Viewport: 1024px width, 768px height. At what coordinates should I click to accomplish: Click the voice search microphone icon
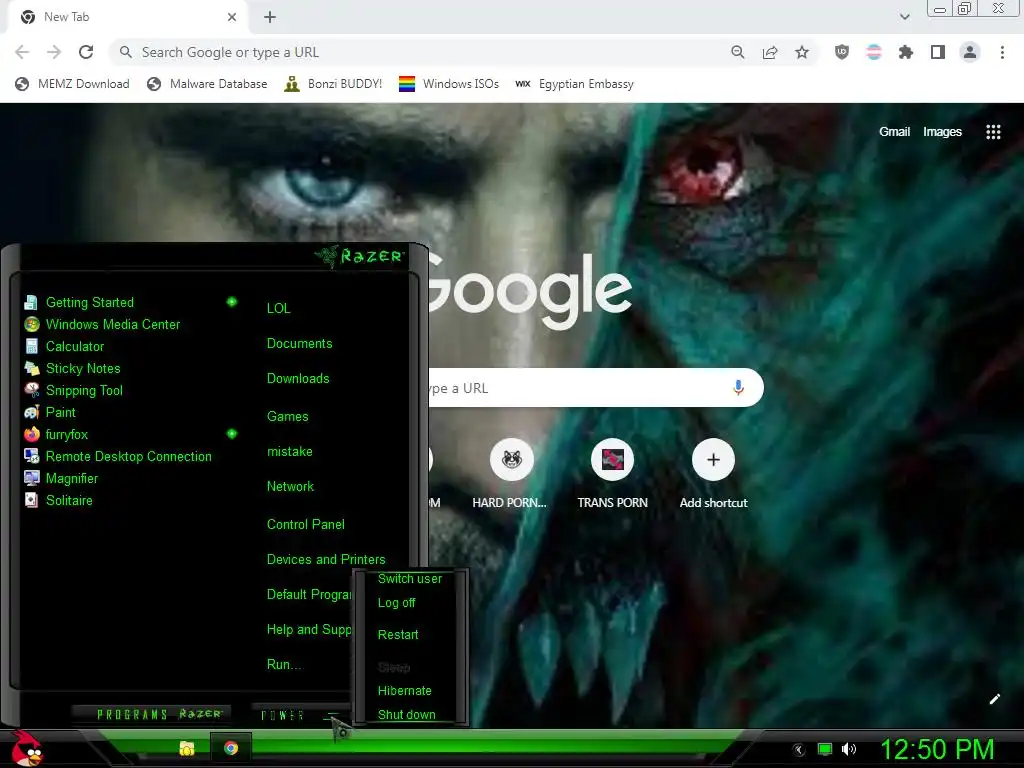[738, 388]
